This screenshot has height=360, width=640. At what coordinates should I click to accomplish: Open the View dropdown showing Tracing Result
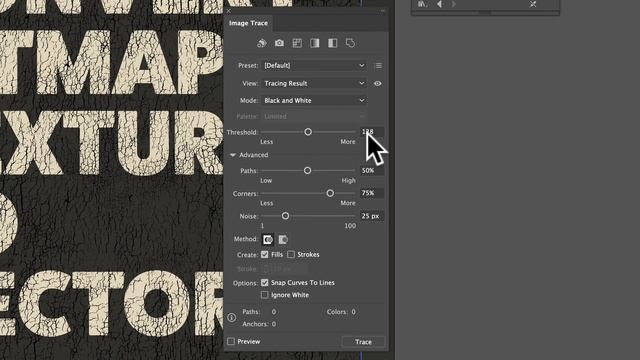[314, 83]
